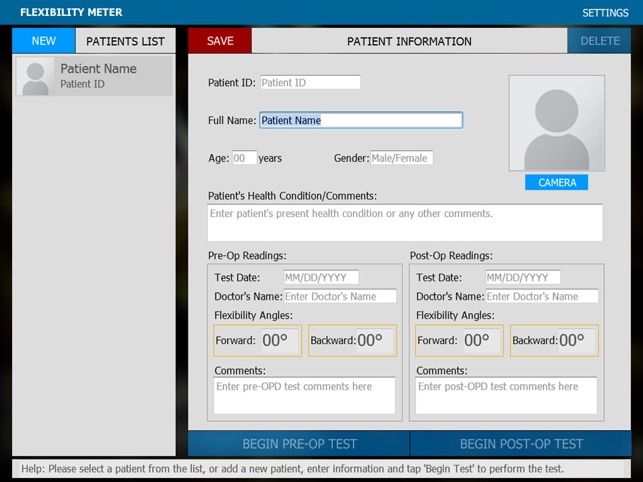Click the Post-Op Readings heading
The image size is (643, 482).
pos(451,256)
